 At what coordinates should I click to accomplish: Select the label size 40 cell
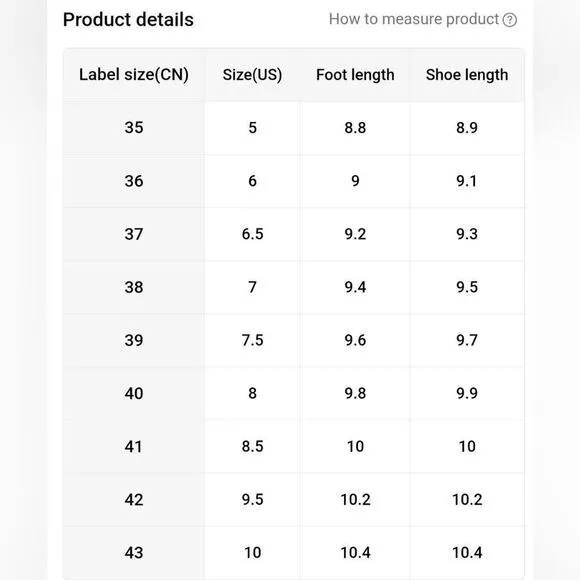[x=134, y=393]
